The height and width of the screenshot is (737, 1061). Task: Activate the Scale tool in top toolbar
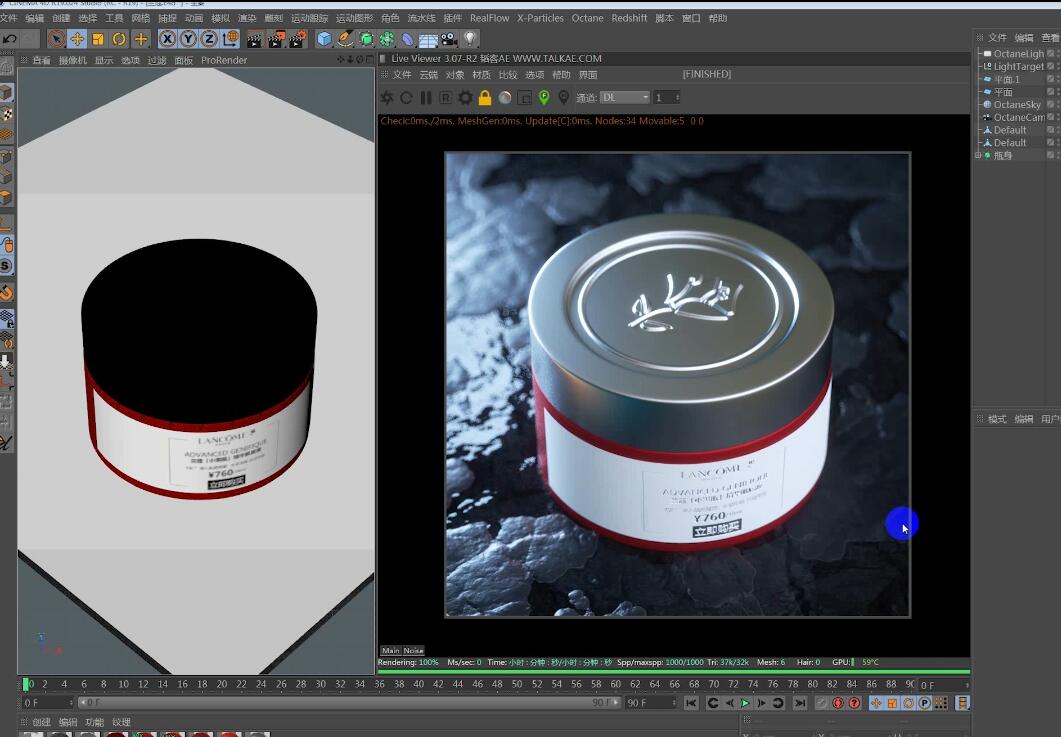[x=98, y=39]
